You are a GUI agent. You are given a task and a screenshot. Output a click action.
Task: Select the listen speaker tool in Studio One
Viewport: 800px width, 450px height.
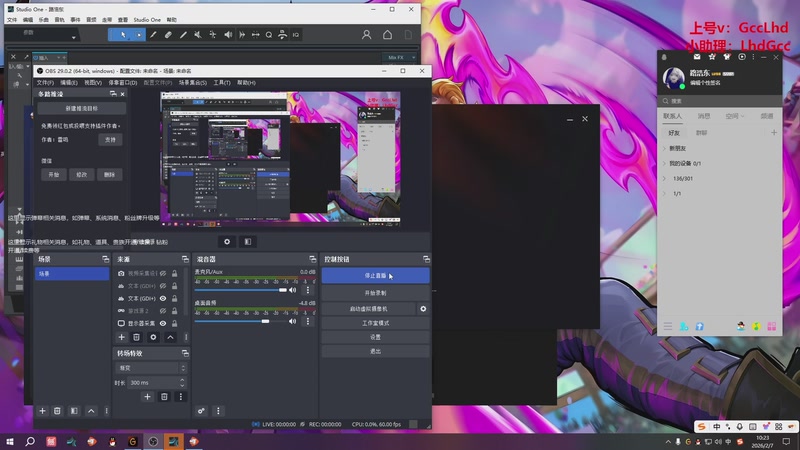pyautogui.click(x=228, y=35)
